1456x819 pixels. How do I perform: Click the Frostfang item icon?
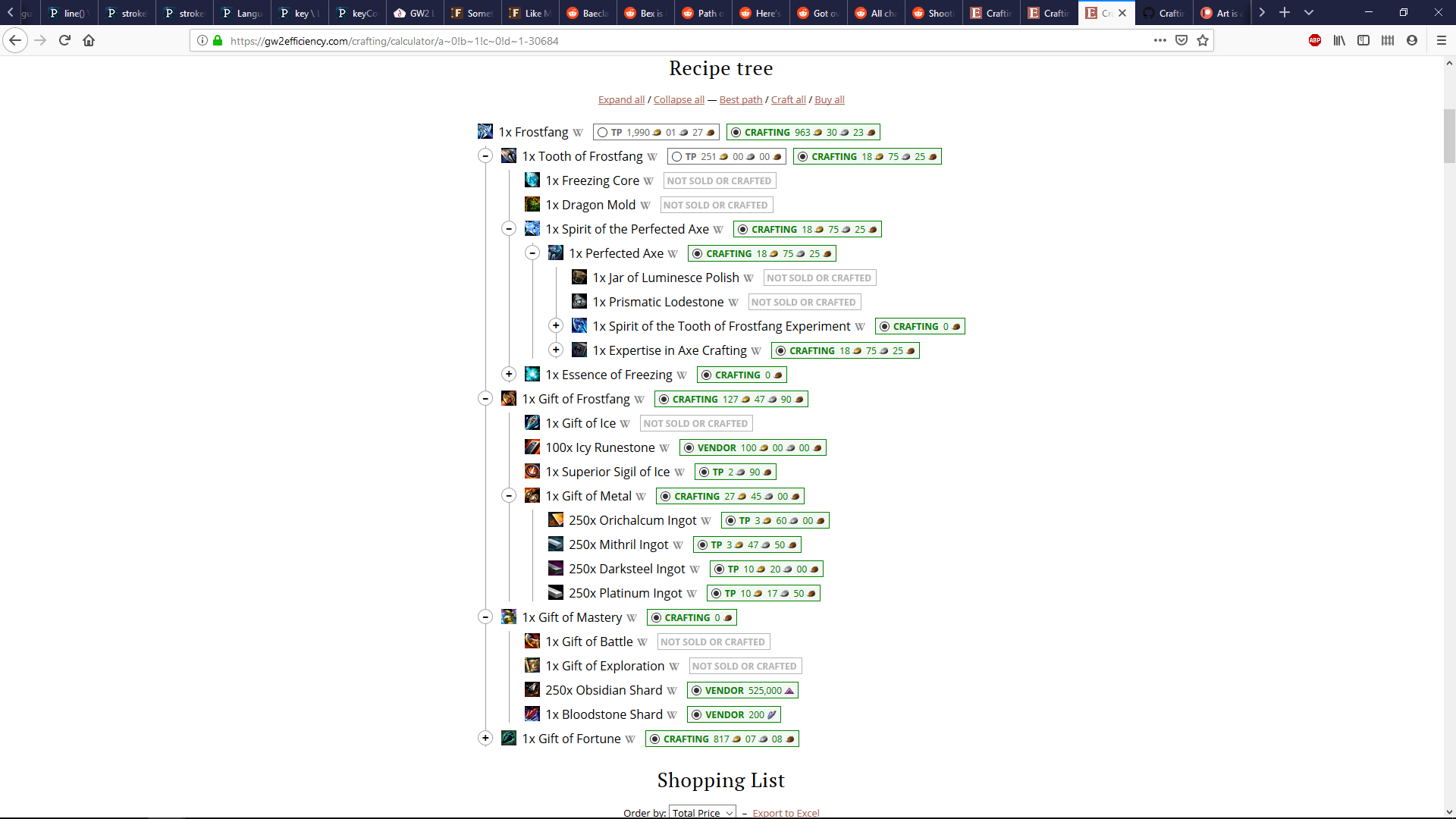(485, 131)
